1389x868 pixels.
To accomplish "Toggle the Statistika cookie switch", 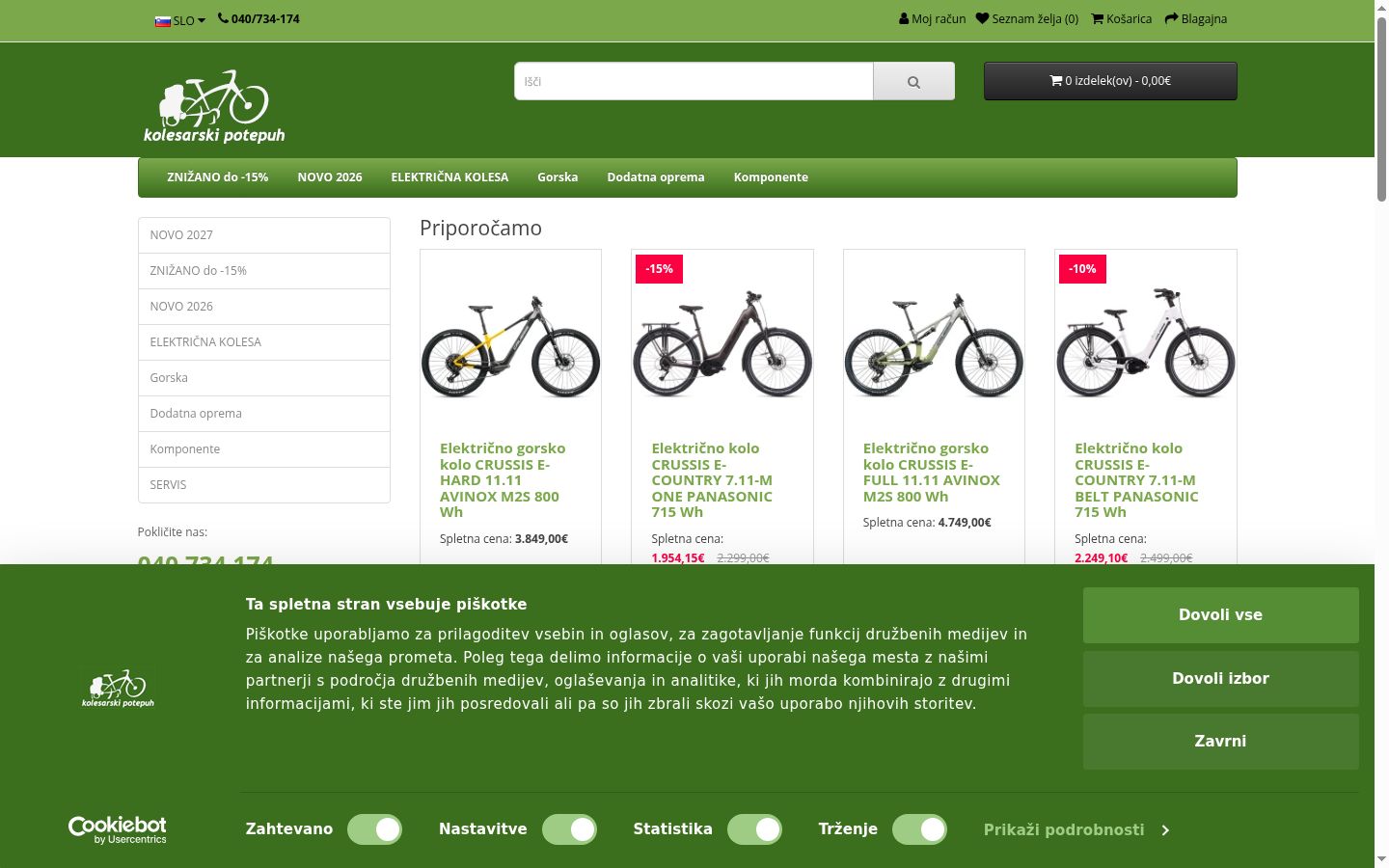I will pyautogui.click(x=754, y=829).
